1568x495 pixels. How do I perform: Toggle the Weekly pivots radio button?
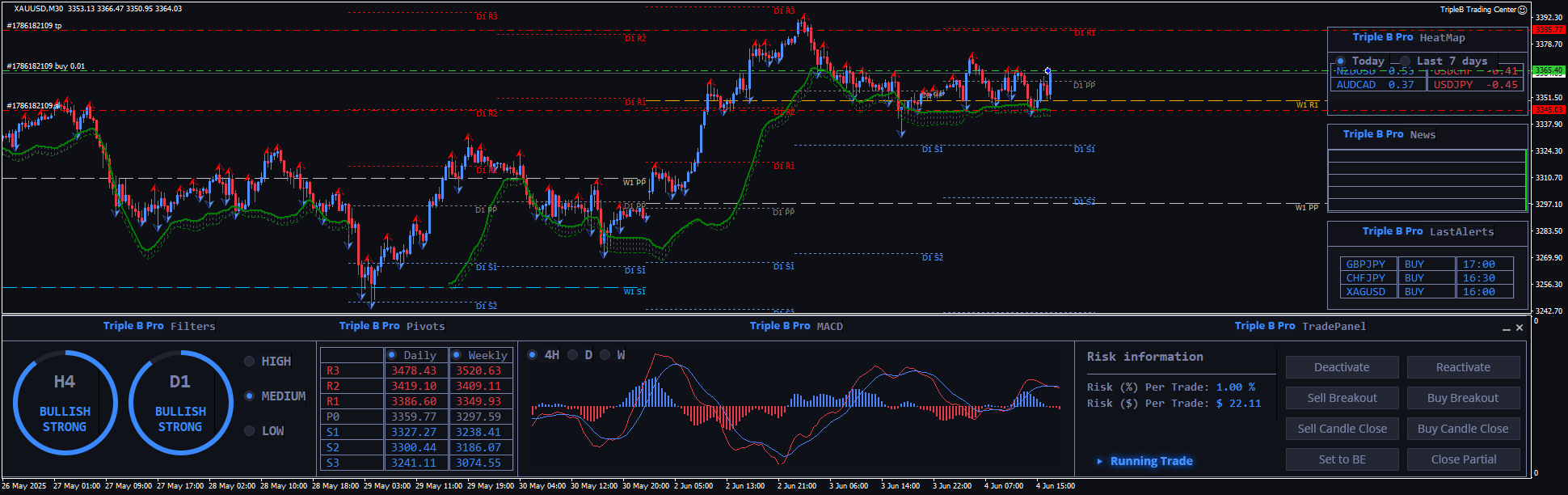[457, 355]
